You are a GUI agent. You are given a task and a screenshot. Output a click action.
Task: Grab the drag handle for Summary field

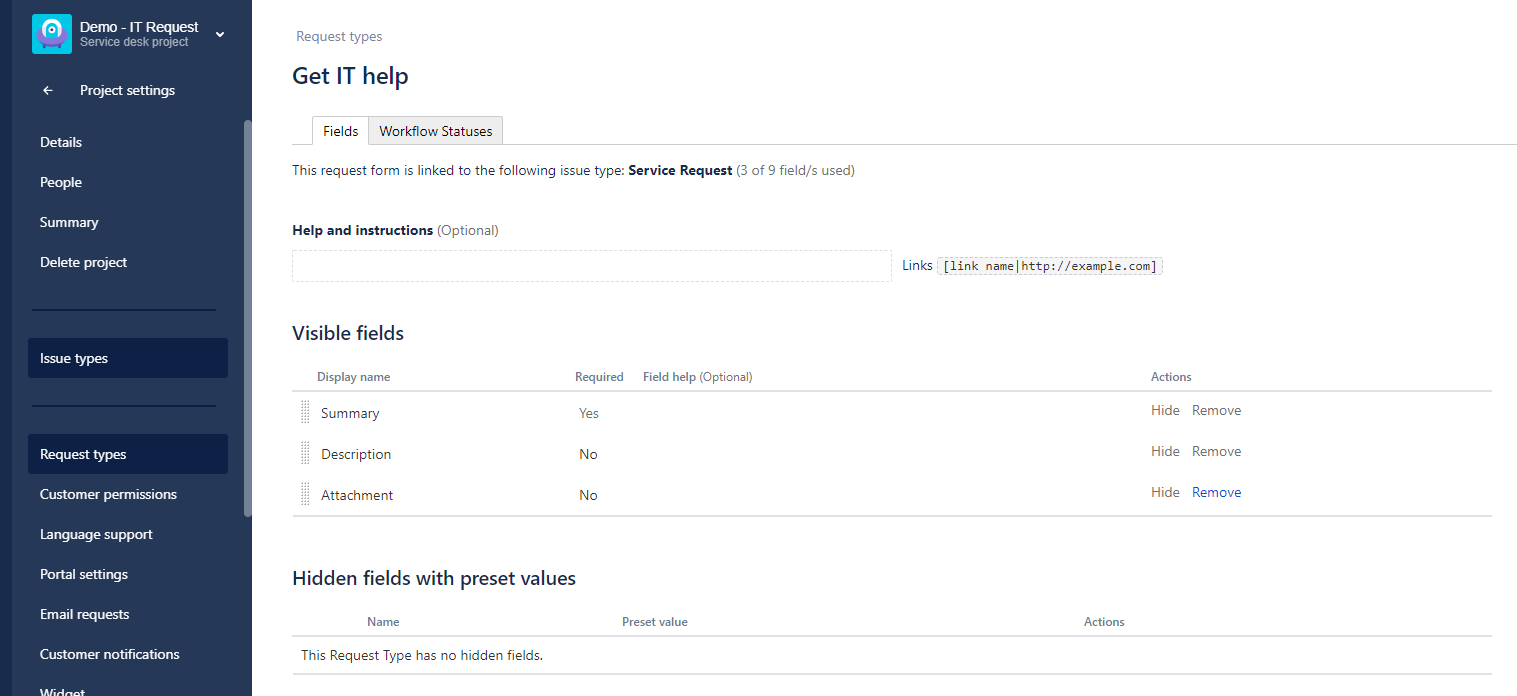tap(305, 412)
